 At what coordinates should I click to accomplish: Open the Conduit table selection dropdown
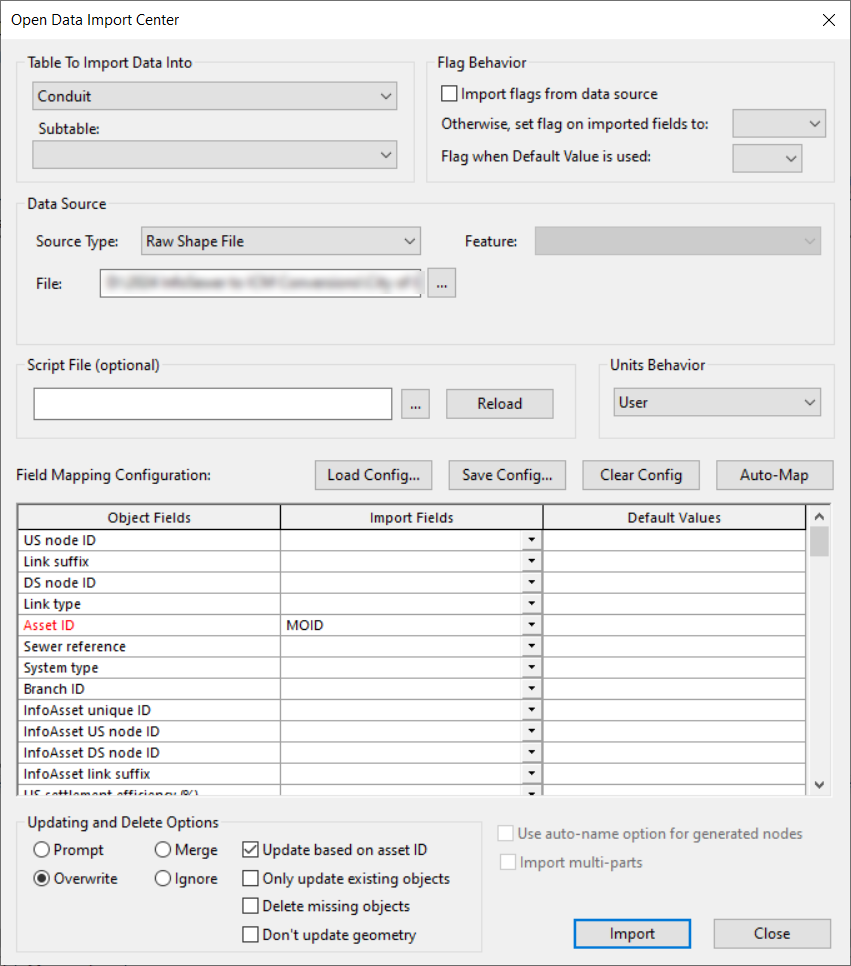386,96
